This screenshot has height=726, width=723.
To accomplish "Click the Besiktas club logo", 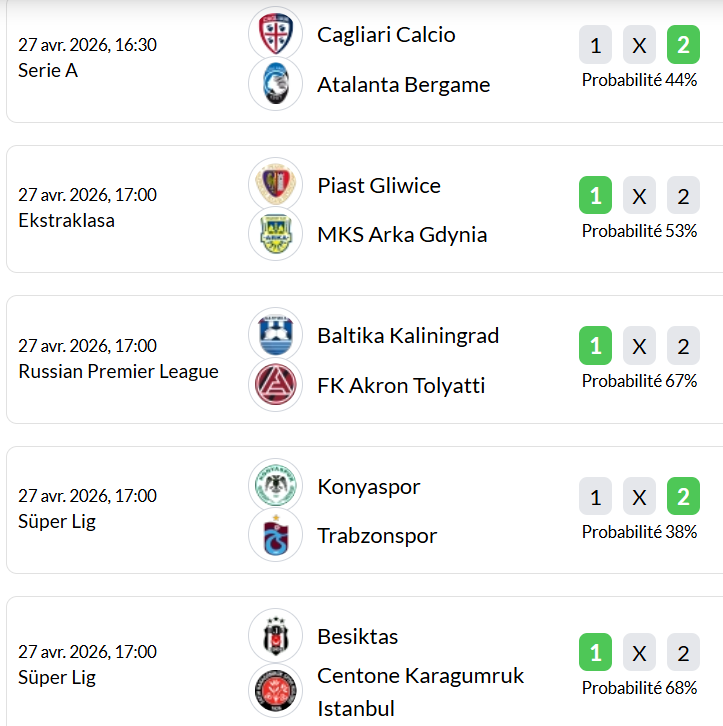I will [x=275, y=636].
